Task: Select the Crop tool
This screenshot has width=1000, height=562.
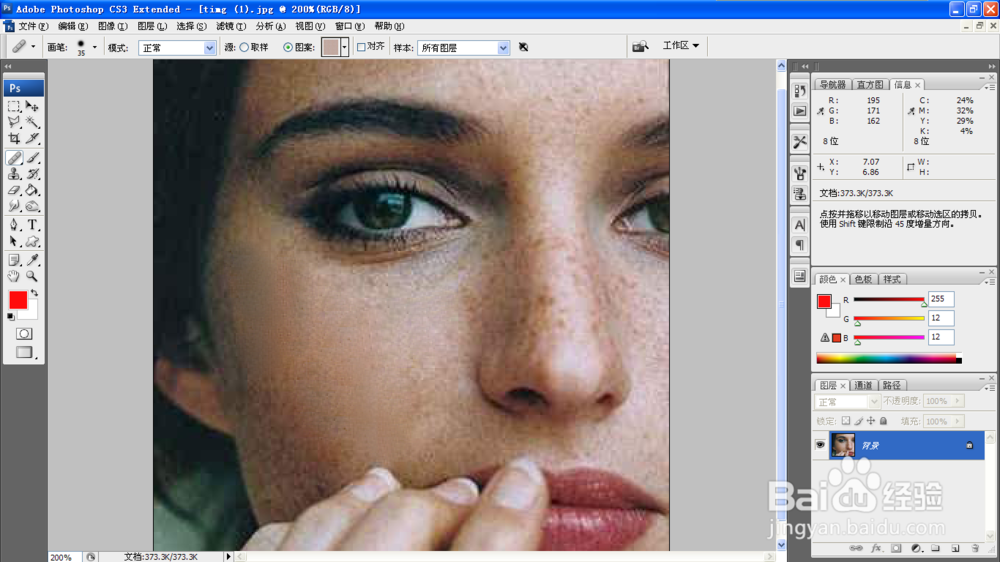Action: (x=13, y=138)
